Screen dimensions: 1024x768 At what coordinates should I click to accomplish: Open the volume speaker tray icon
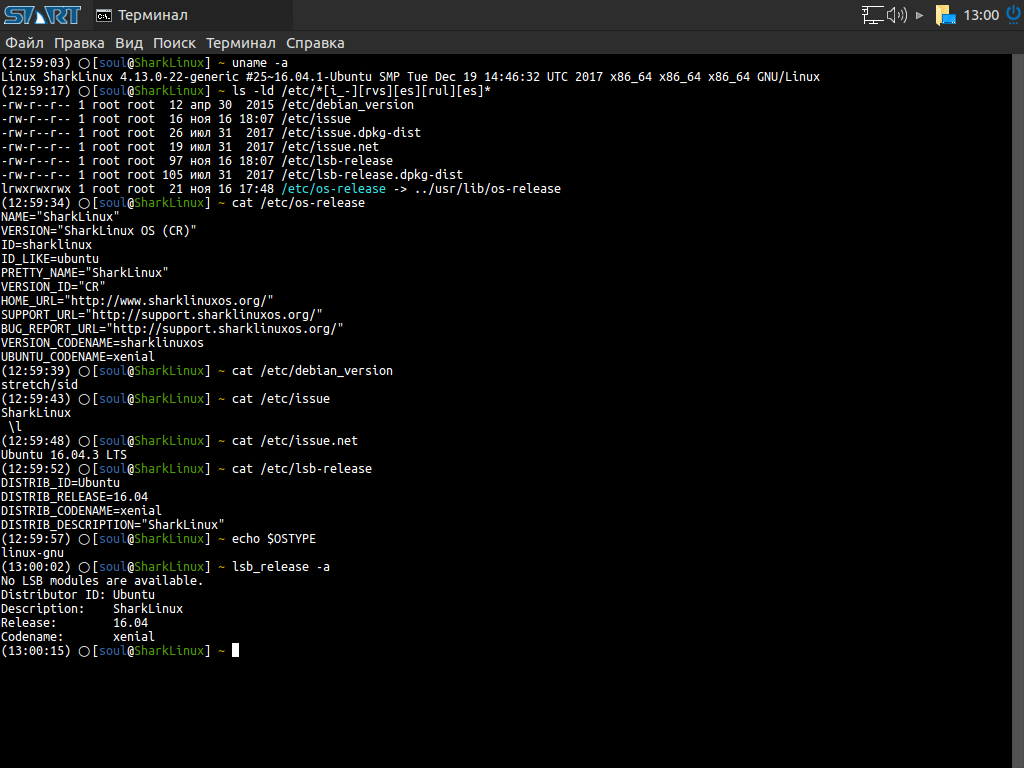tap(897, 15)
